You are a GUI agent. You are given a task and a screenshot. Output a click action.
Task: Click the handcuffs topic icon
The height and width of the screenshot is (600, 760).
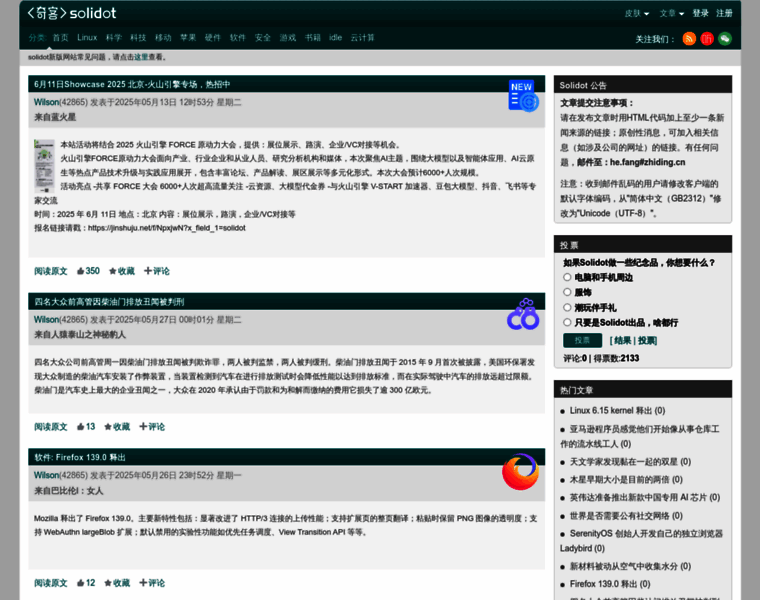(x=523, y=314)
